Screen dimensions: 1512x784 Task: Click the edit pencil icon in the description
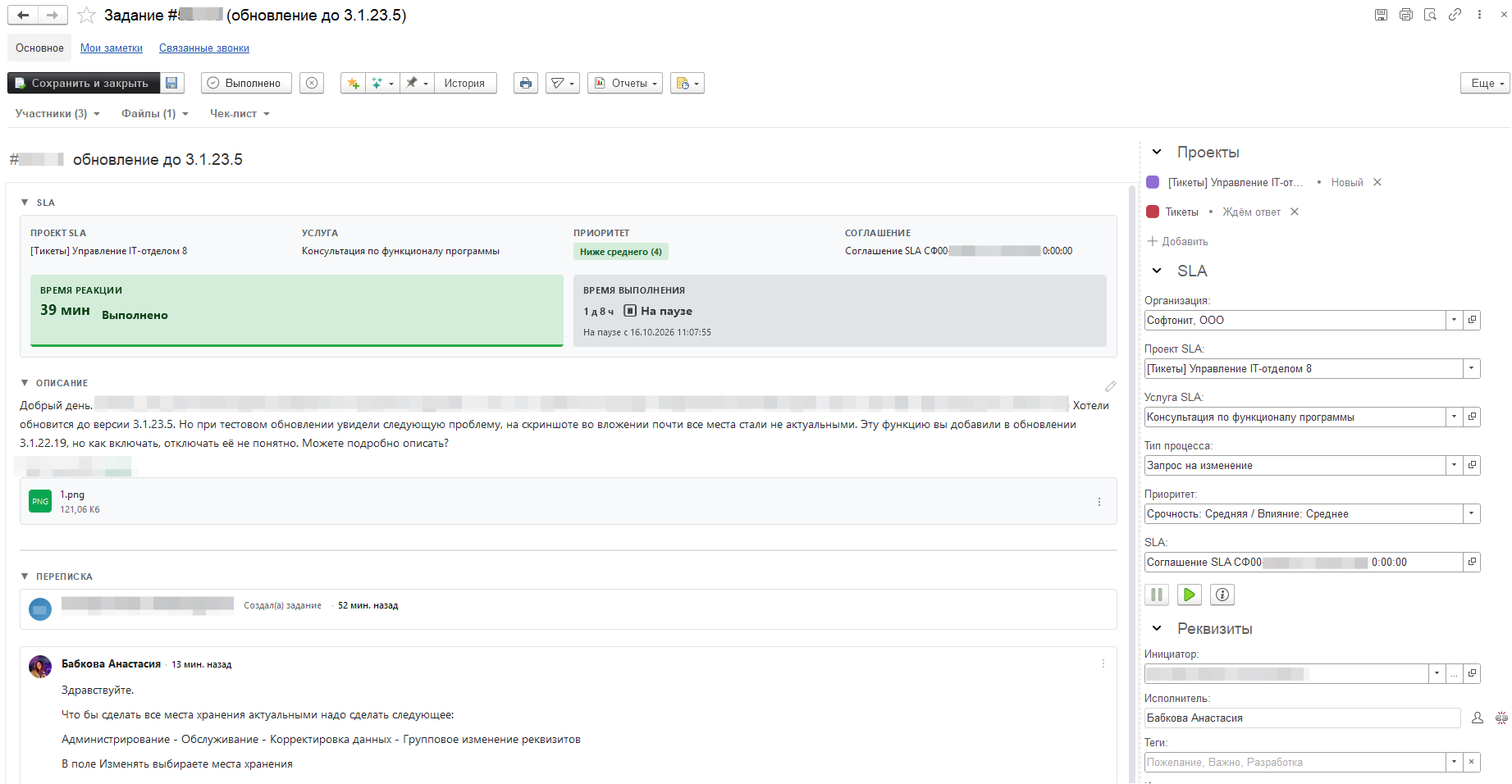1110,385
